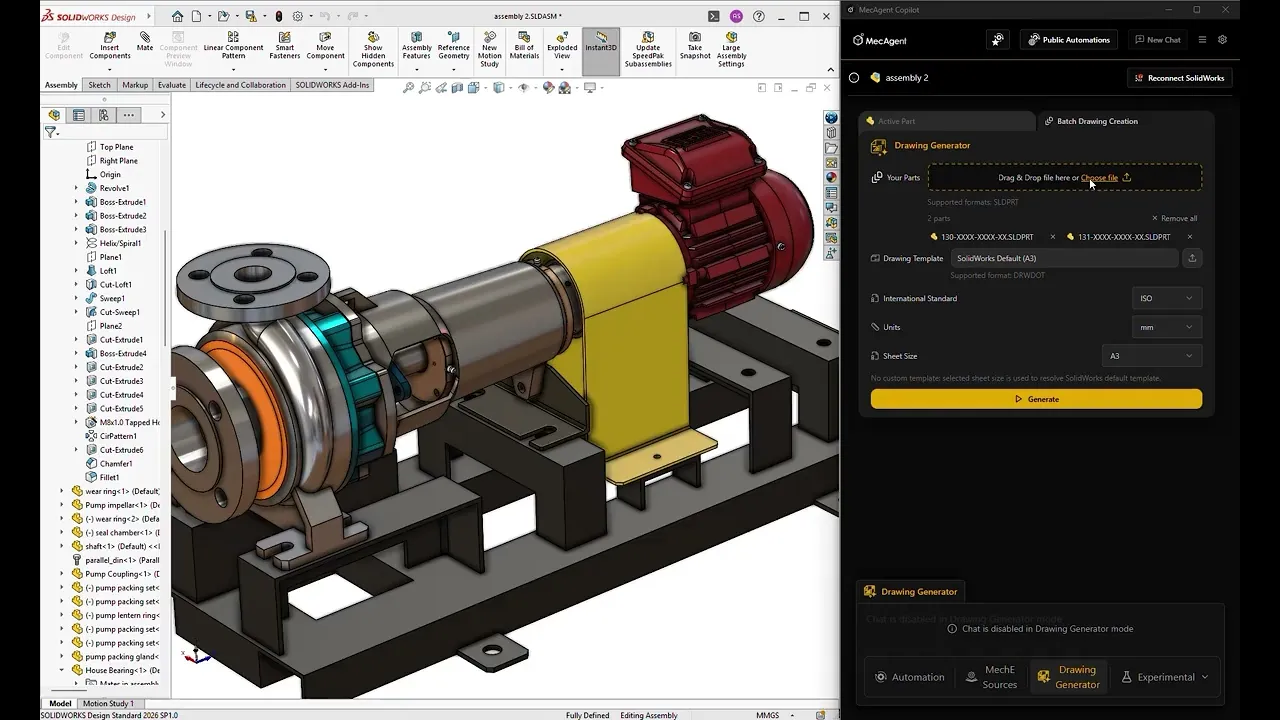Click Smart Fasteners tool

(x=285, y=46)
